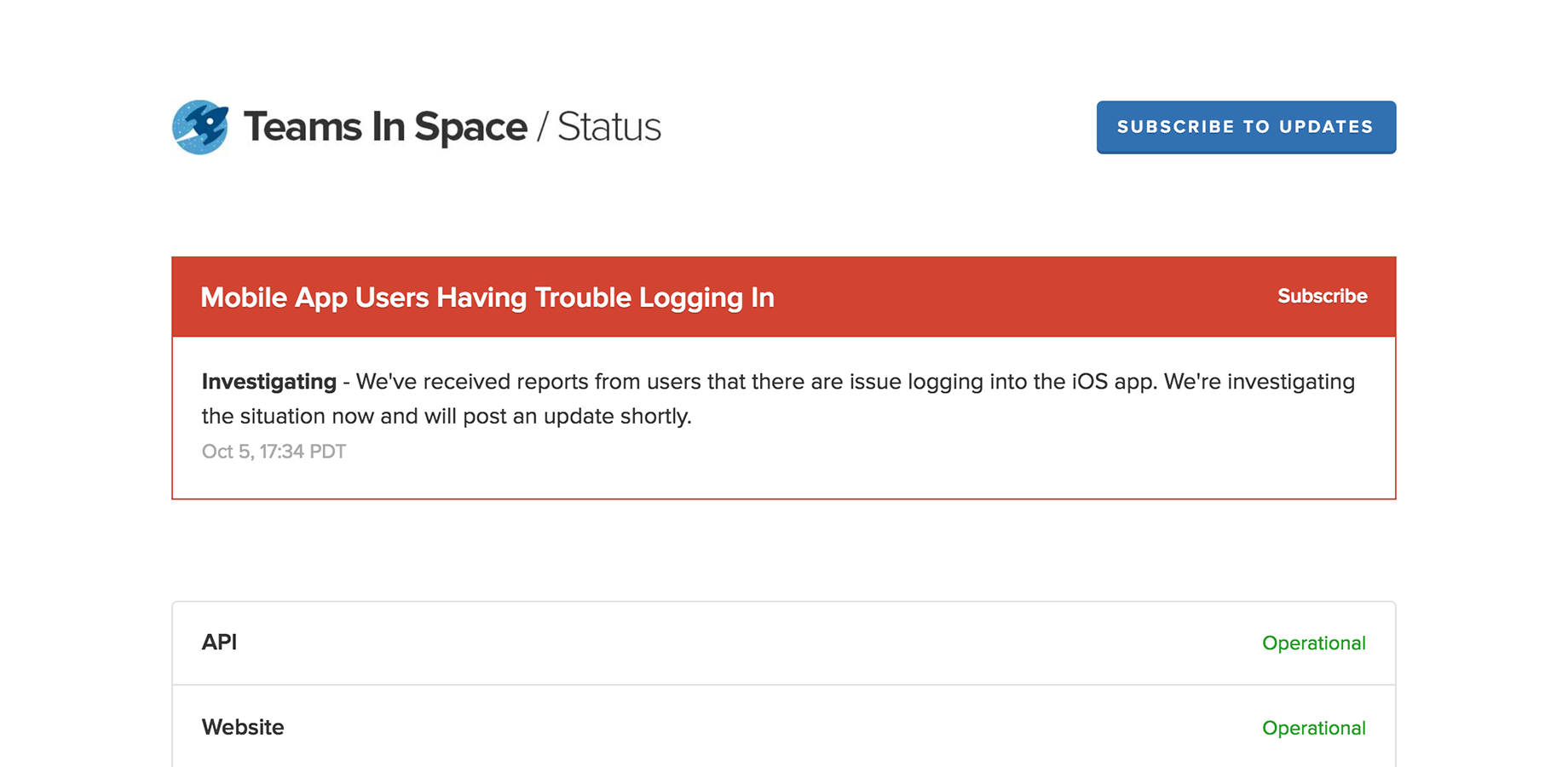The height and width of the screenshot is (767, 1568).
Task: Select the API component name
Action: click(x=219, y=643)
